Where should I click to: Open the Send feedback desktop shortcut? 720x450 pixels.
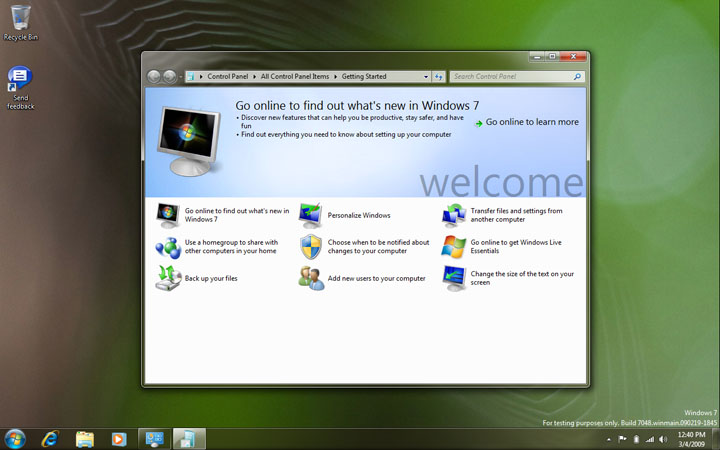[20, 88]
